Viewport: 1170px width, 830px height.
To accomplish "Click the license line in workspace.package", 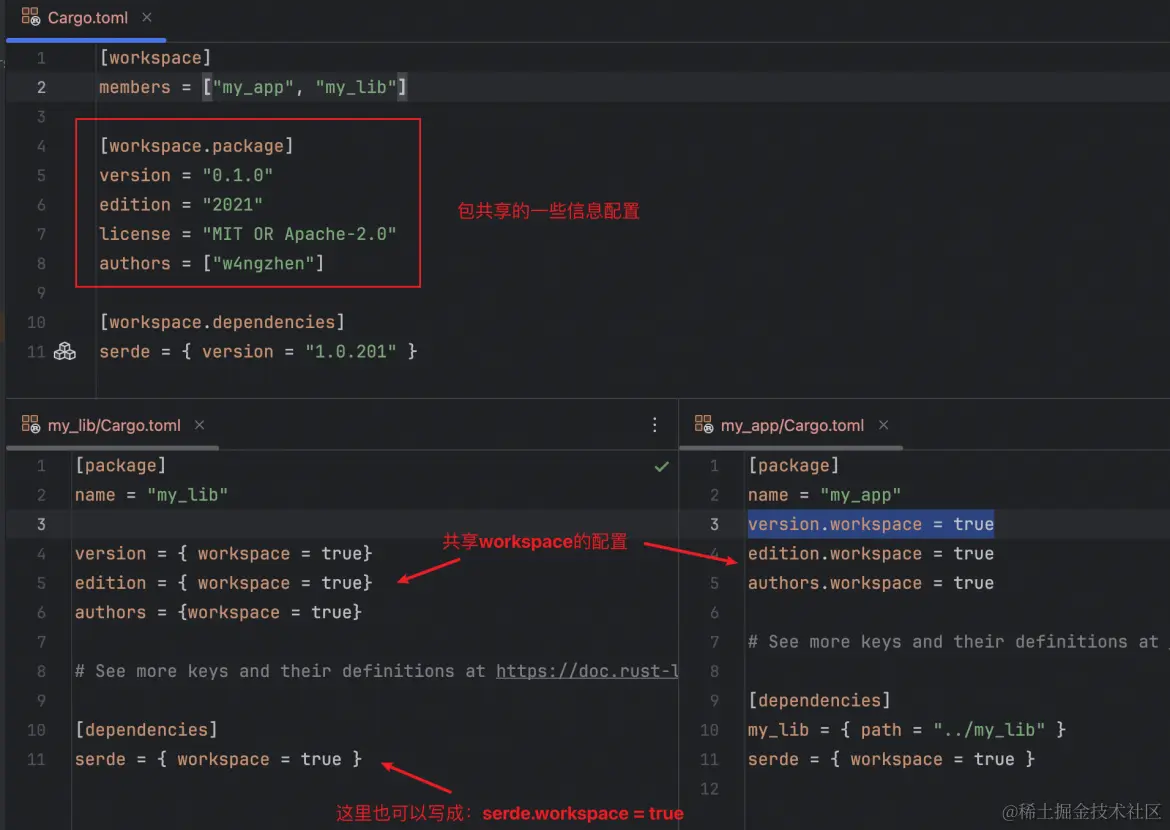I will [x=247, y=234].
